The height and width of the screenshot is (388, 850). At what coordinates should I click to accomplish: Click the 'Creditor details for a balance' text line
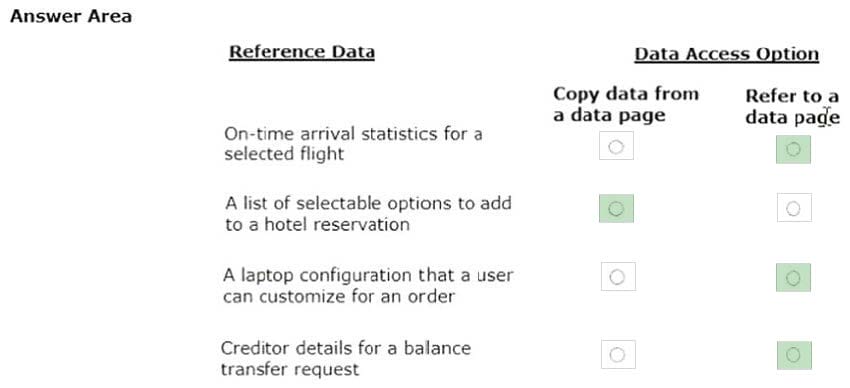pyautogui.click(x=346, y=347)
